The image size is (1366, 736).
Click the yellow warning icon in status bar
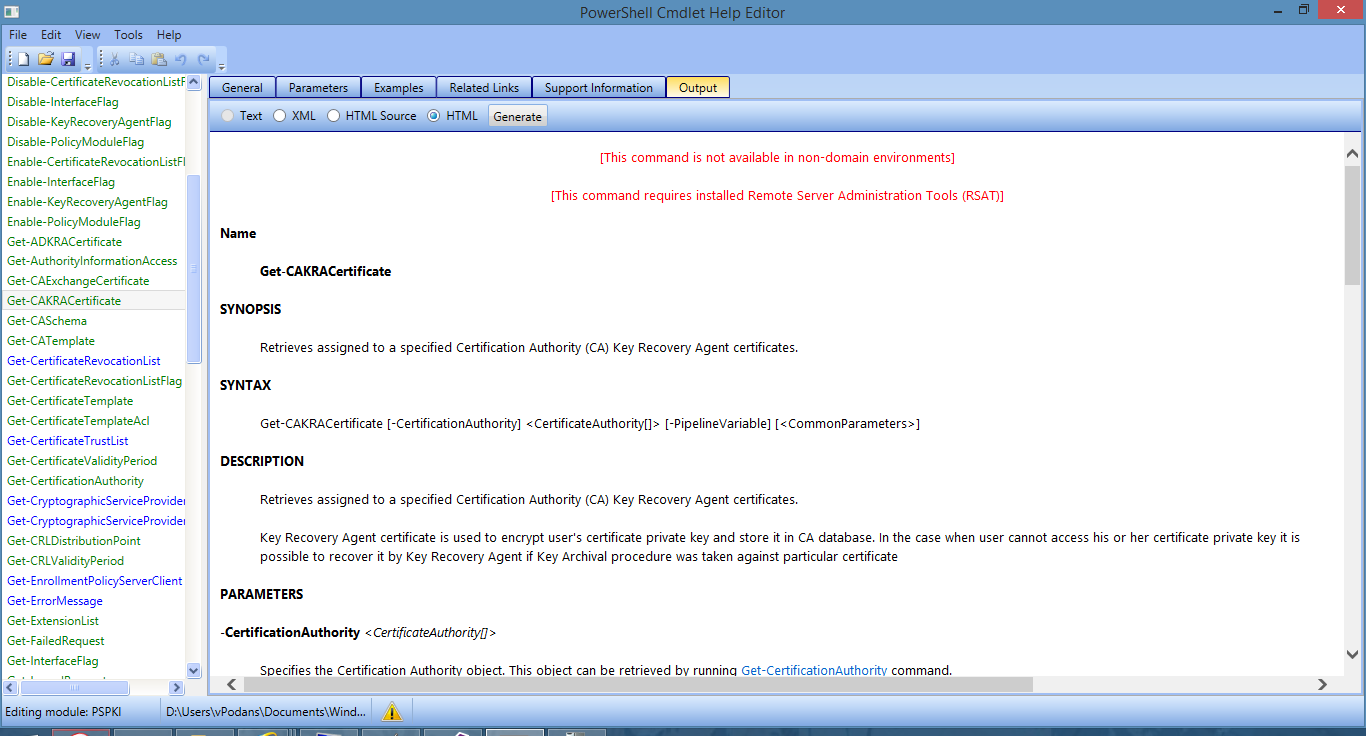tap(392, 711)
